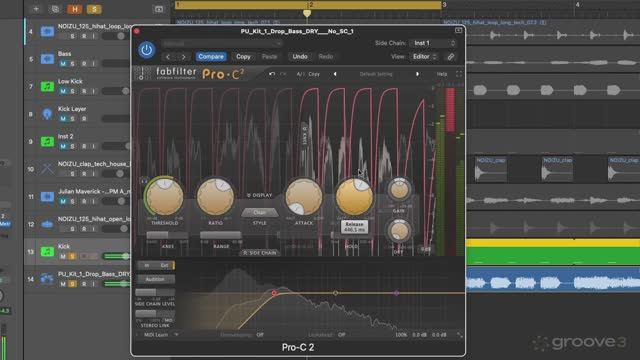Select next FabFilter preset arrow
Image resolution: width=640 pixels, height=360 pixels.
417,74
